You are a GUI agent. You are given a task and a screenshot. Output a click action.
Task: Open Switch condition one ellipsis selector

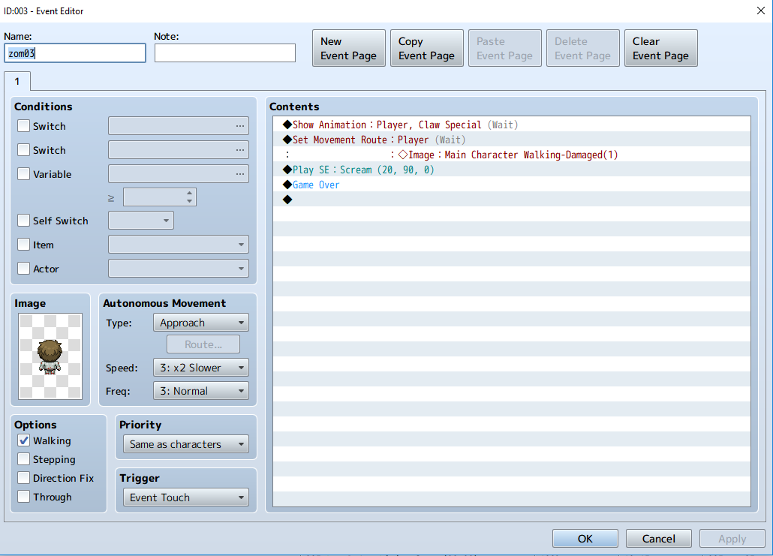coord(240,126)
